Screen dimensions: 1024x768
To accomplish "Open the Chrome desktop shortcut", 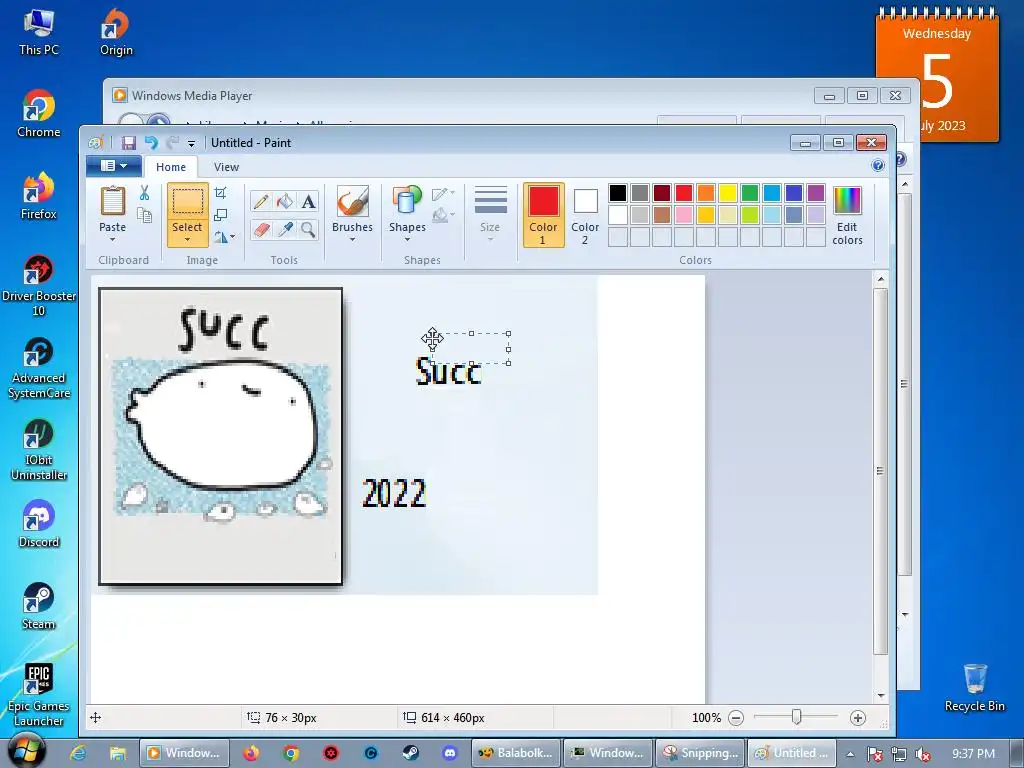I will click(x=39, y=114).
